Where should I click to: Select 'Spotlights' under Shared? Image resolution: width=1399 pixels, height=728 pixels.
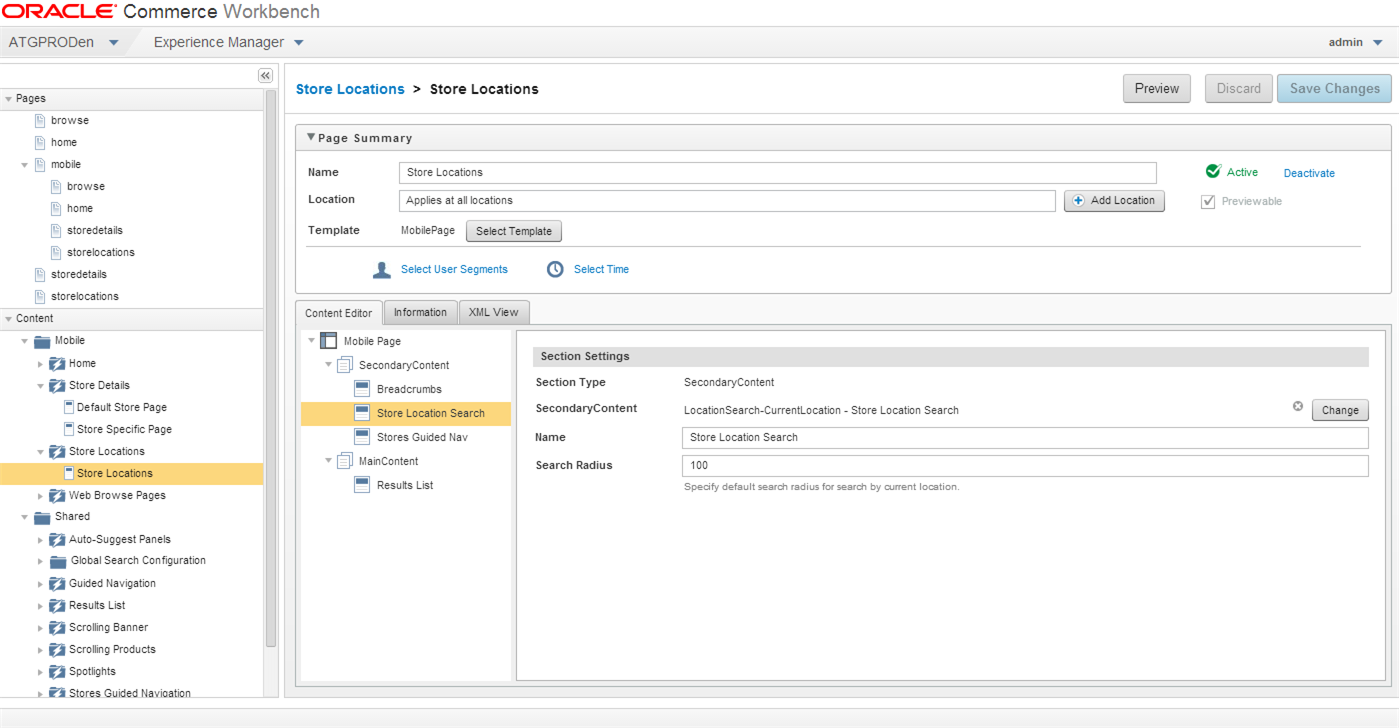point(92,671)
